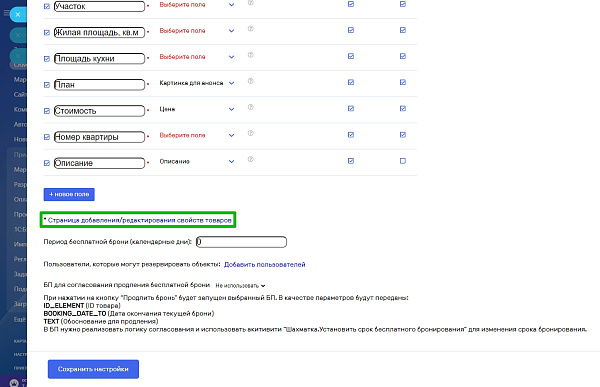
Task: Toggle the last-column checkbox in Номер квартиры row
Action: click(x=403, y=135)
